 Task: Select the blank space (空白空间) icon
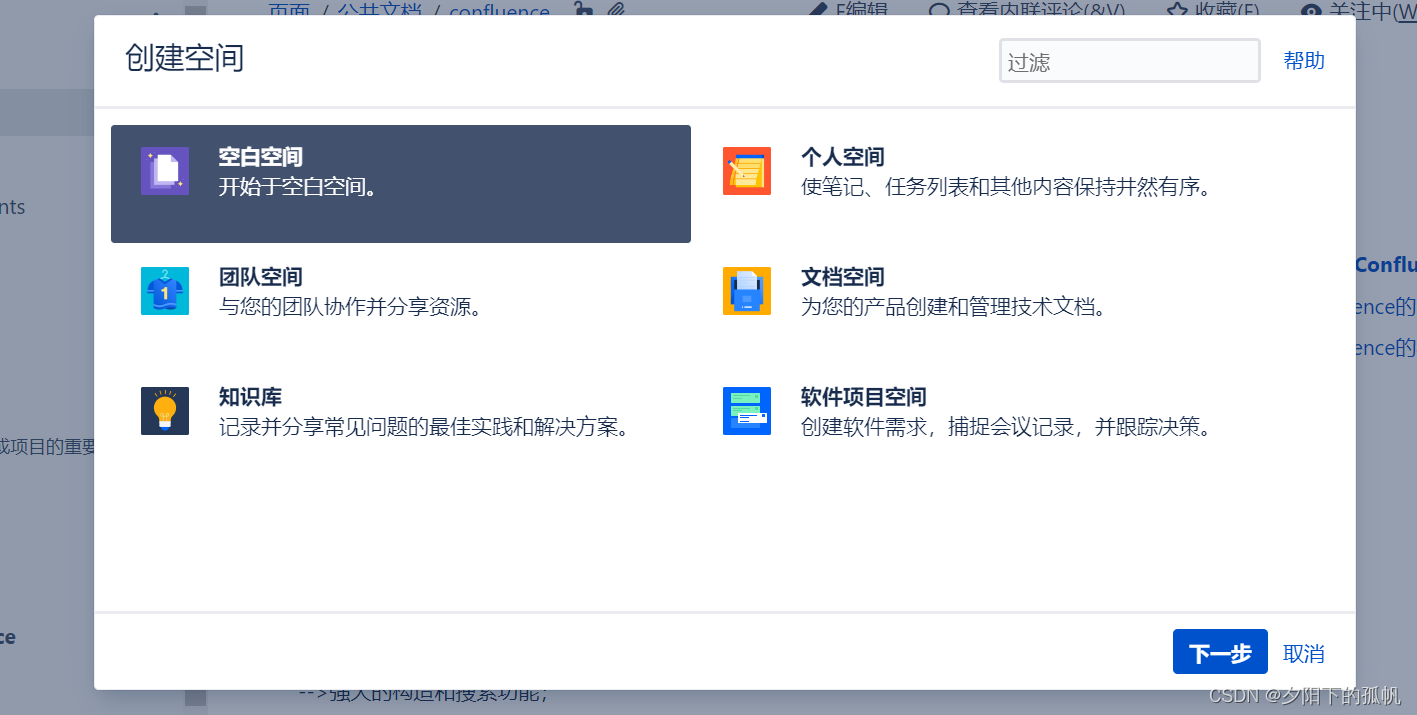click(x=165, y=171)
